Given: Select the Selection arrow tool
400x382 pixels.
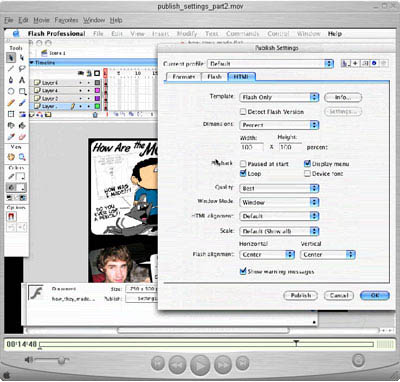Looking at the screenshot, I should point(11,58).
